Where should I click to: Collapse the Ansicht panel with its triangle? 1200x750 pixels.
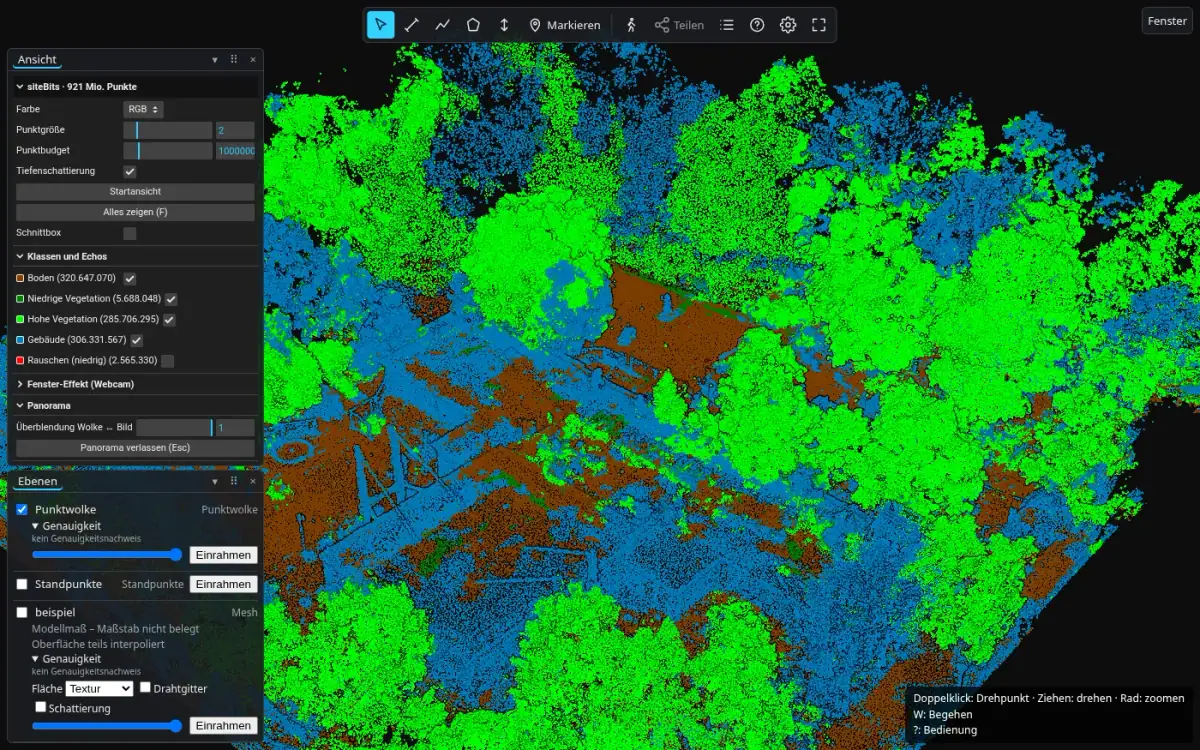[x=215, y=60]
